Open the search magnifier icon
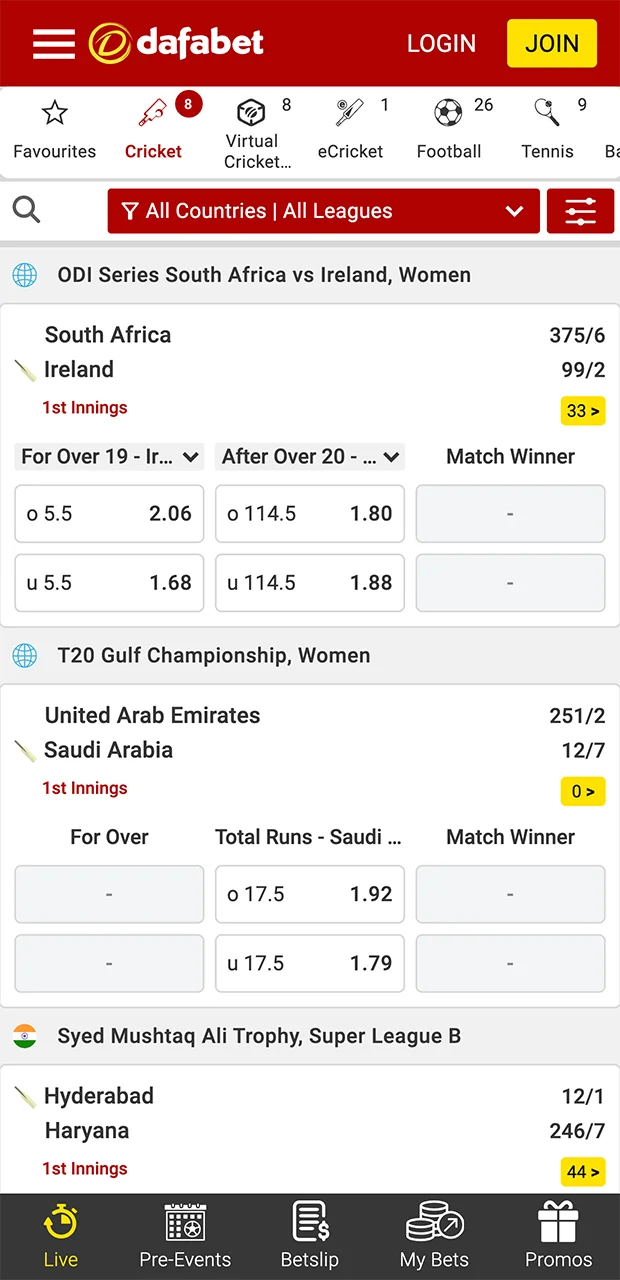Viewport: 620px width, 1280px height. coord(26,210)
